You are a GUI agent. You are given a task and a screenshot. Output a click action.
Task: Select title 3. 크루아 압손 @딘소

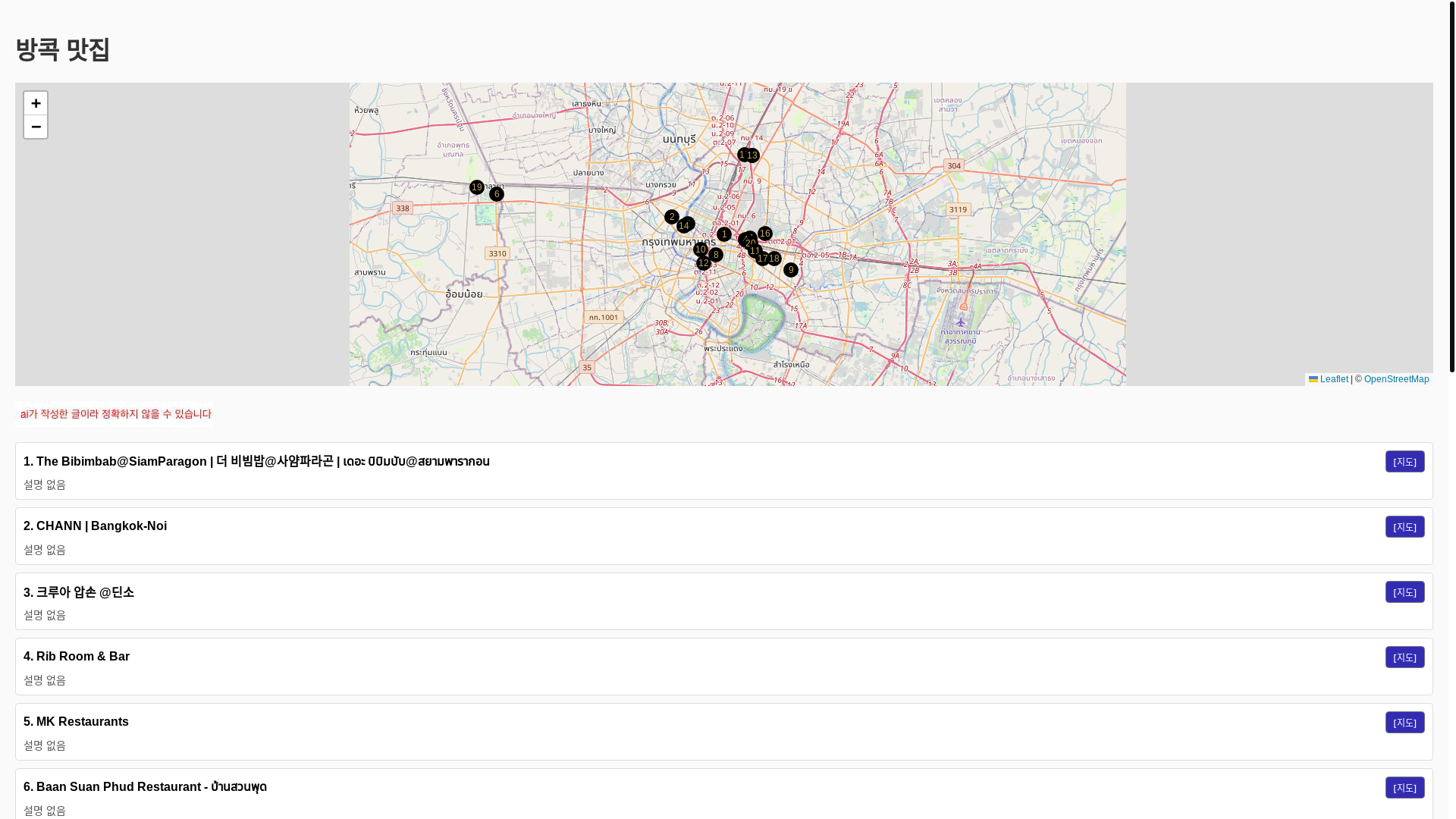(79, 592)
